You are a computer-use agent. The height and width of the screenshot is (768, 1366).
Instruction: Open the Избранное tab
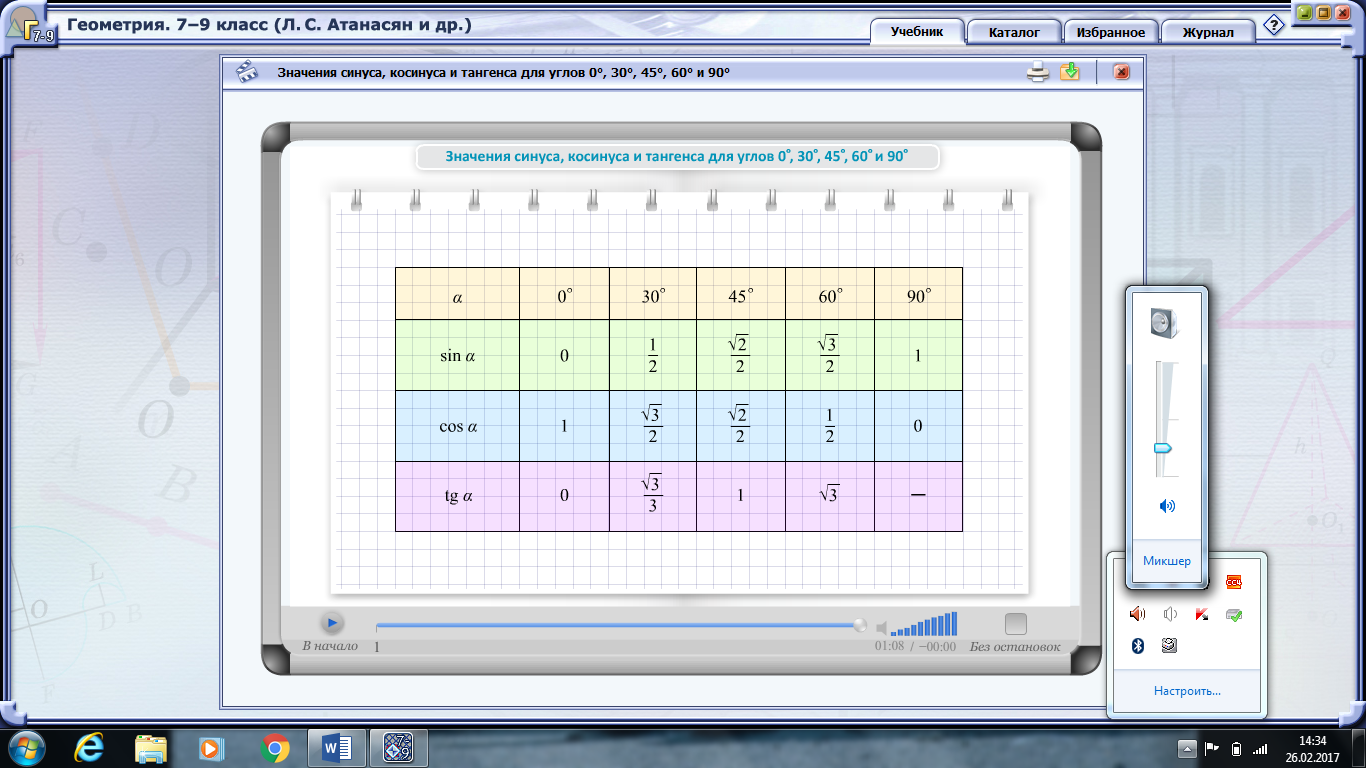pos(1111,32)
